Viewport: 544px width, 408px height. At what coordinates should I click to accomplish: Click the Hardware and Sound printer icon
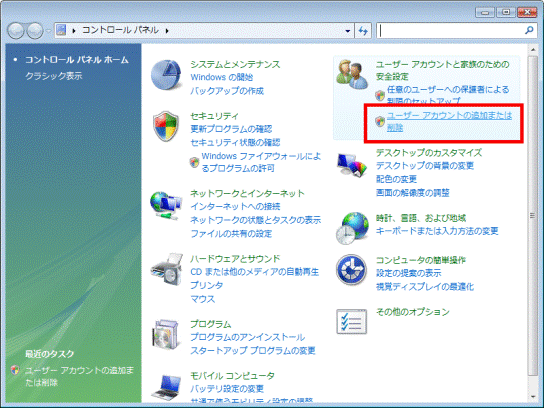pyautogui.click(x=167, y=270)
